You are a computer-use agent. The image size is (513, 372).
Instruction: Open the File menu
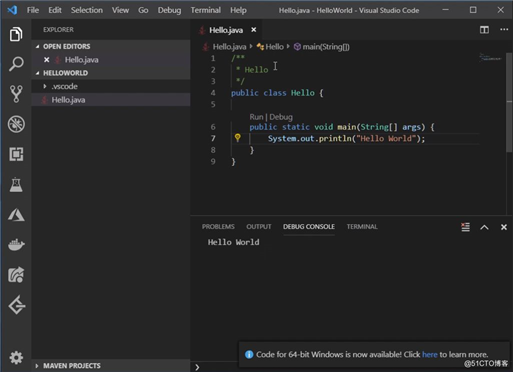tap(33, 10)
